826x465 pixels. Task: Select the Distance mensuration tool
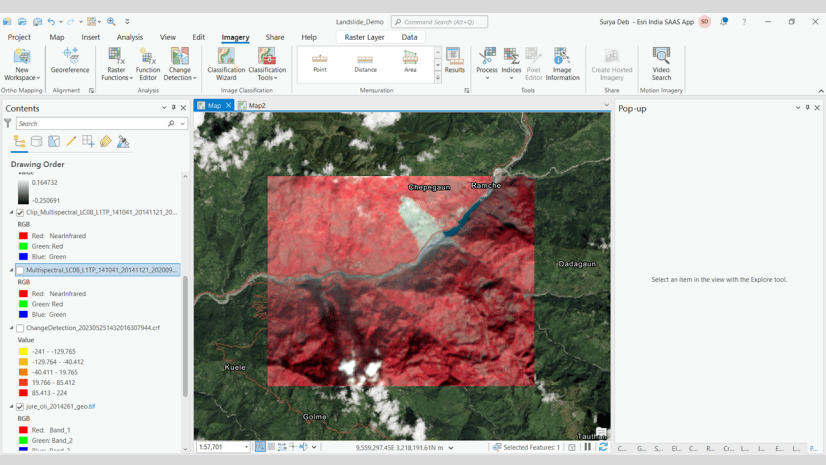(365, 63)
